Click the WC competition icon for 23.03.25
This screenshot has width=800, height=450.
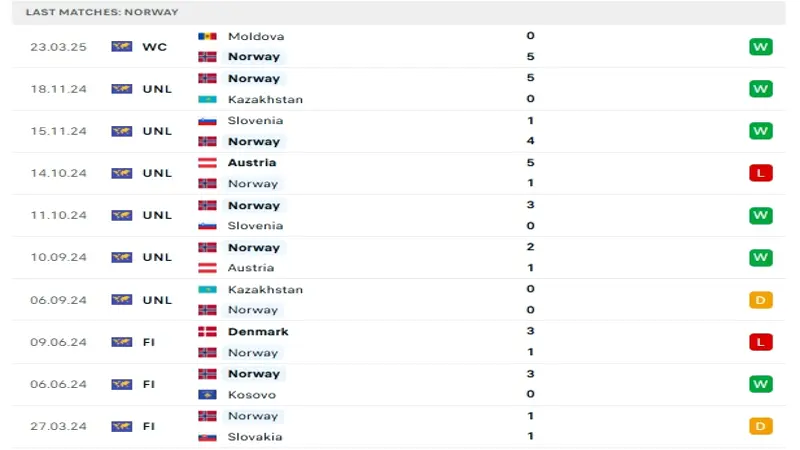click(121, 47)
